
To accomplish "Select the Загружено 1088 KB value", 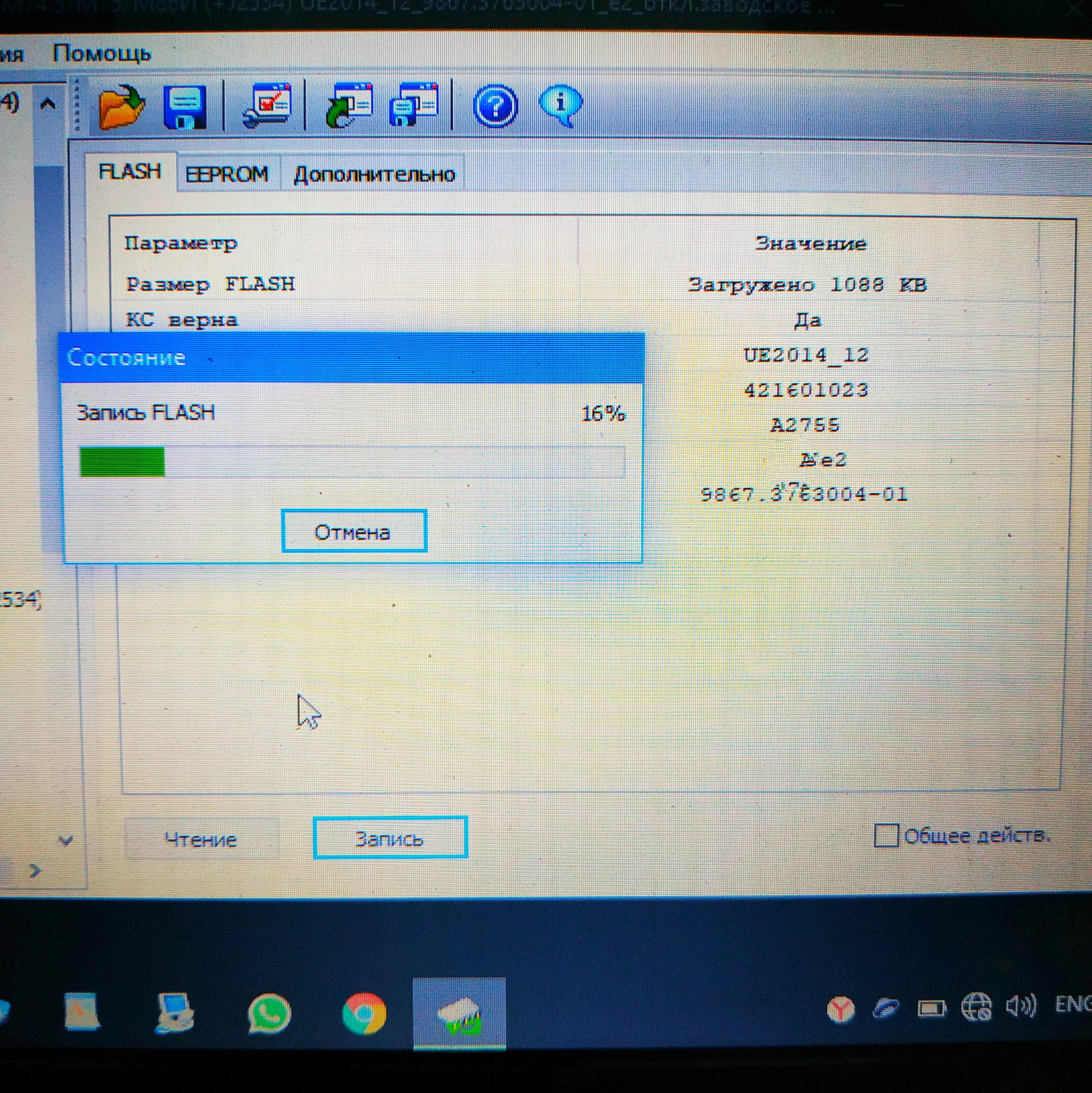I will click(807, 284).
